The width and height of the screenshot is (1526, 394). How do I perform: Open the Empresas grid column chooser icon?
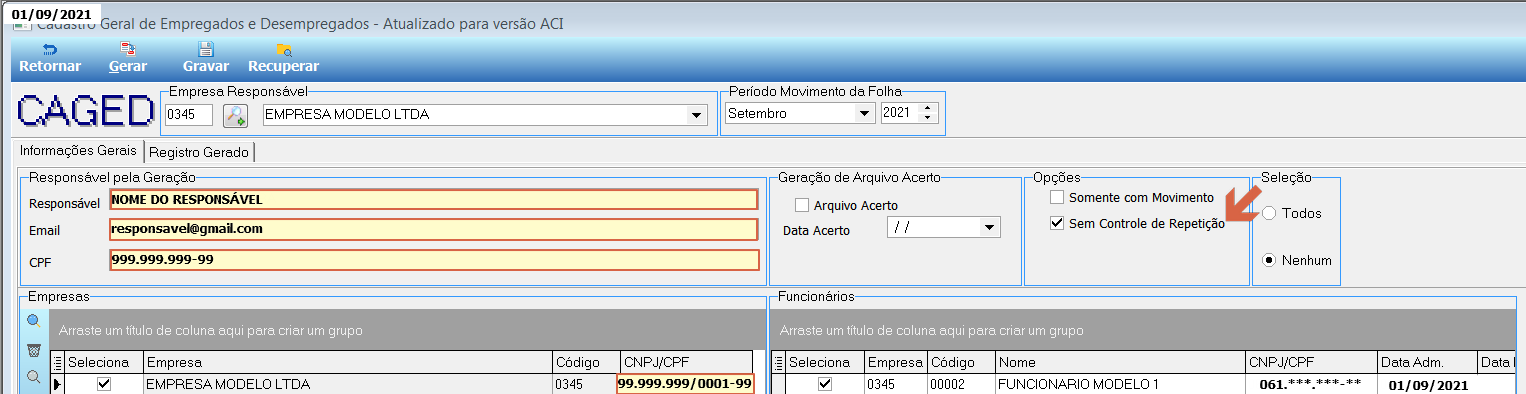coord(57,362)
